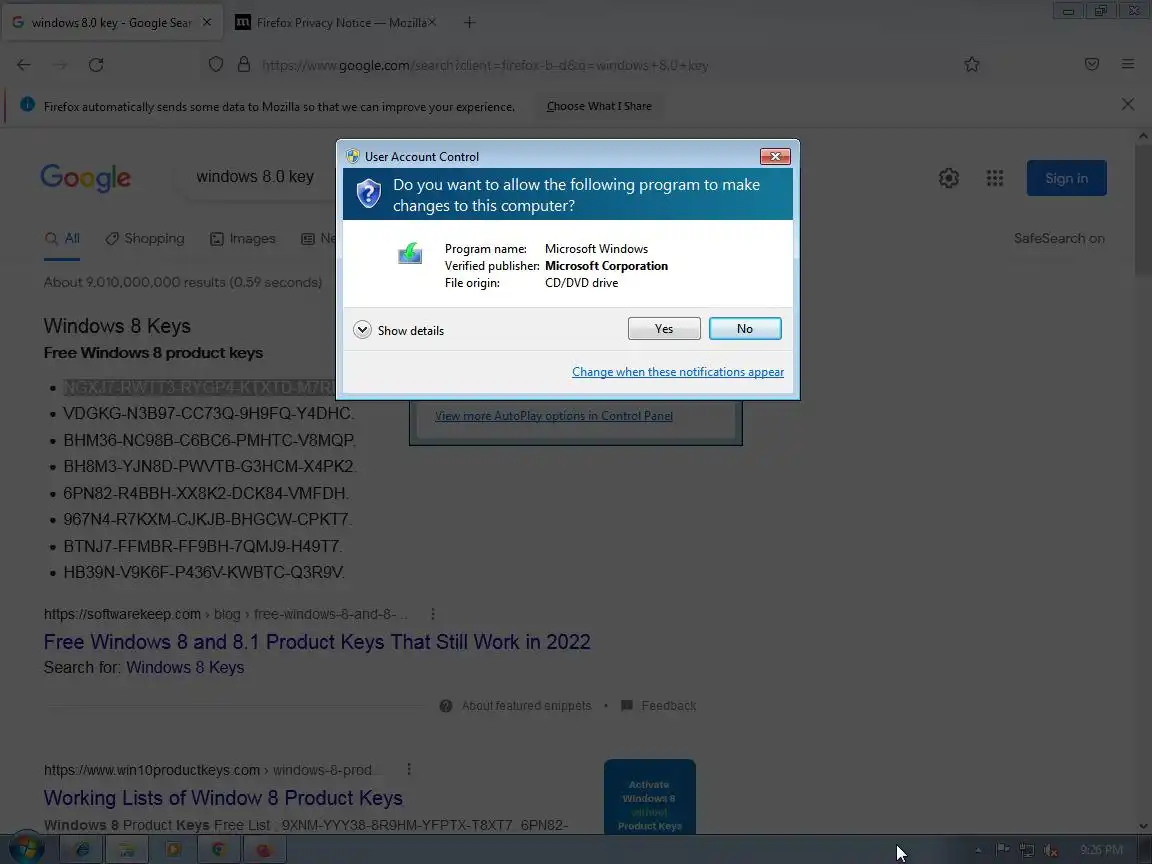Show hidden tray icons arrow
Viewport: 1152px width, 864px height.
tap(978, 850)
